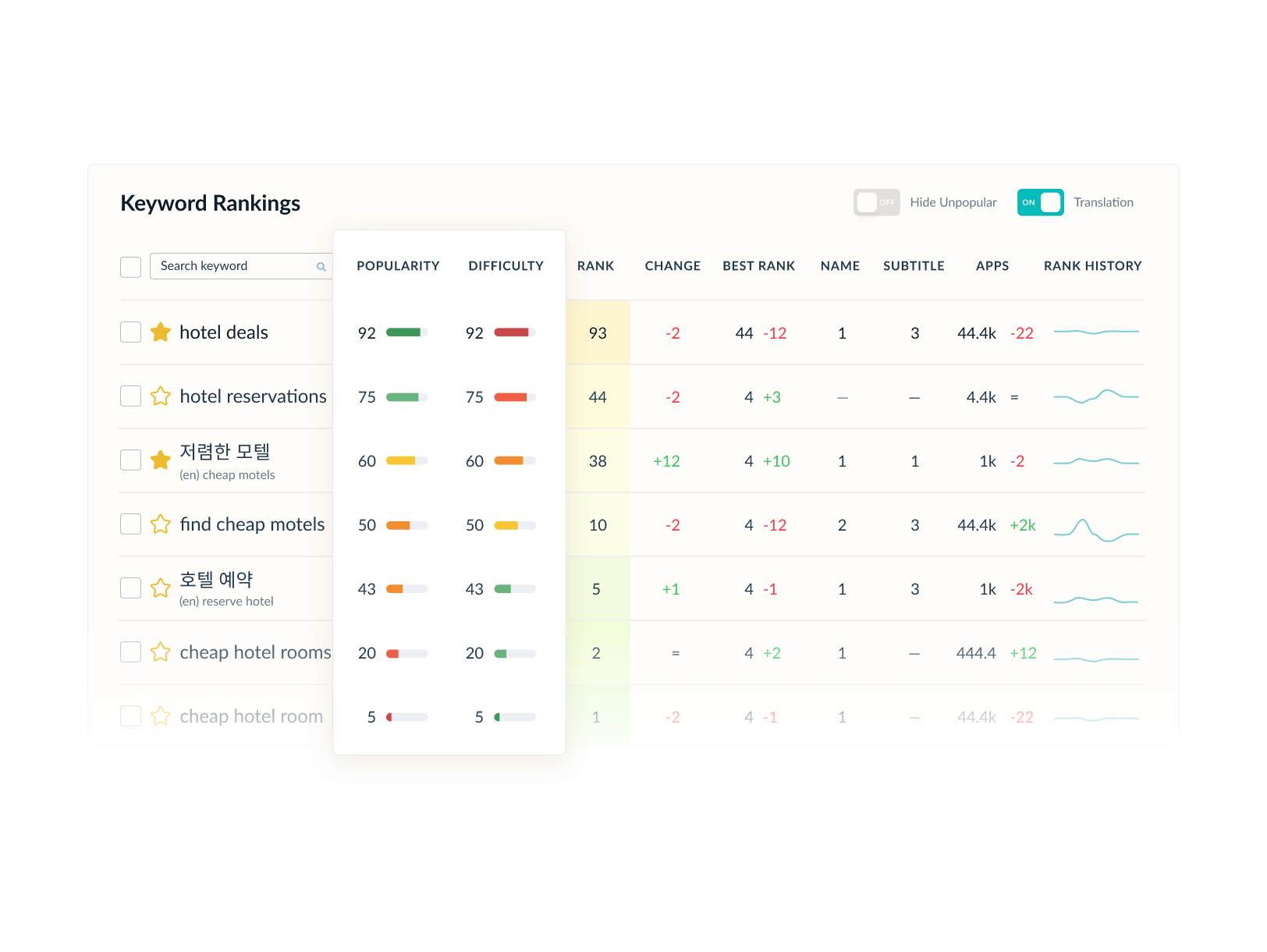The width and height of the screenshot is (1267, 952).
Task: Open hotel deals rank history sparkline
Action: pos(1095,332)
